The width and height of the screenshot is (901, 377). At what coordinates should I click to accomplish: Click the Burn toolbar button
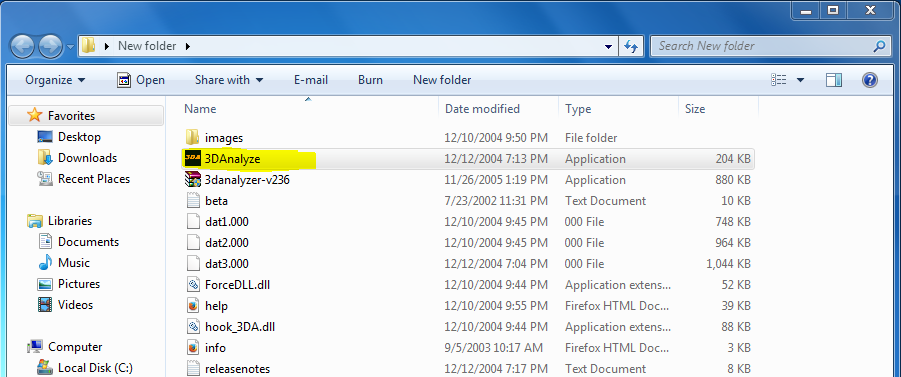[370, 80]
